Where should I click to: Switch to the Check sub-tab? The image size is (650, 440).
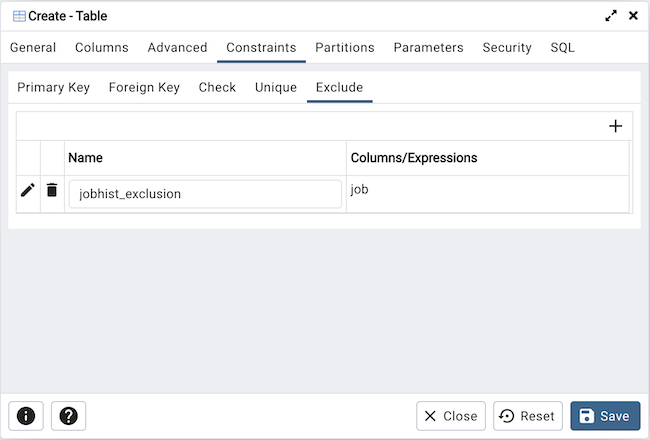click(217, 87)
